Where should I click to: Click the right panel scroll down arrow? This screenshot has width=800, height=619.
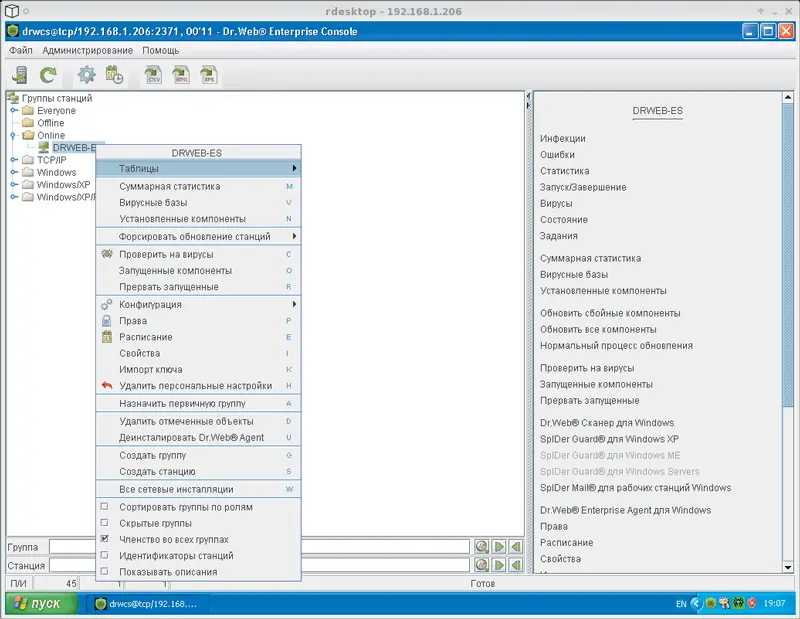click(x=788, y=567)
